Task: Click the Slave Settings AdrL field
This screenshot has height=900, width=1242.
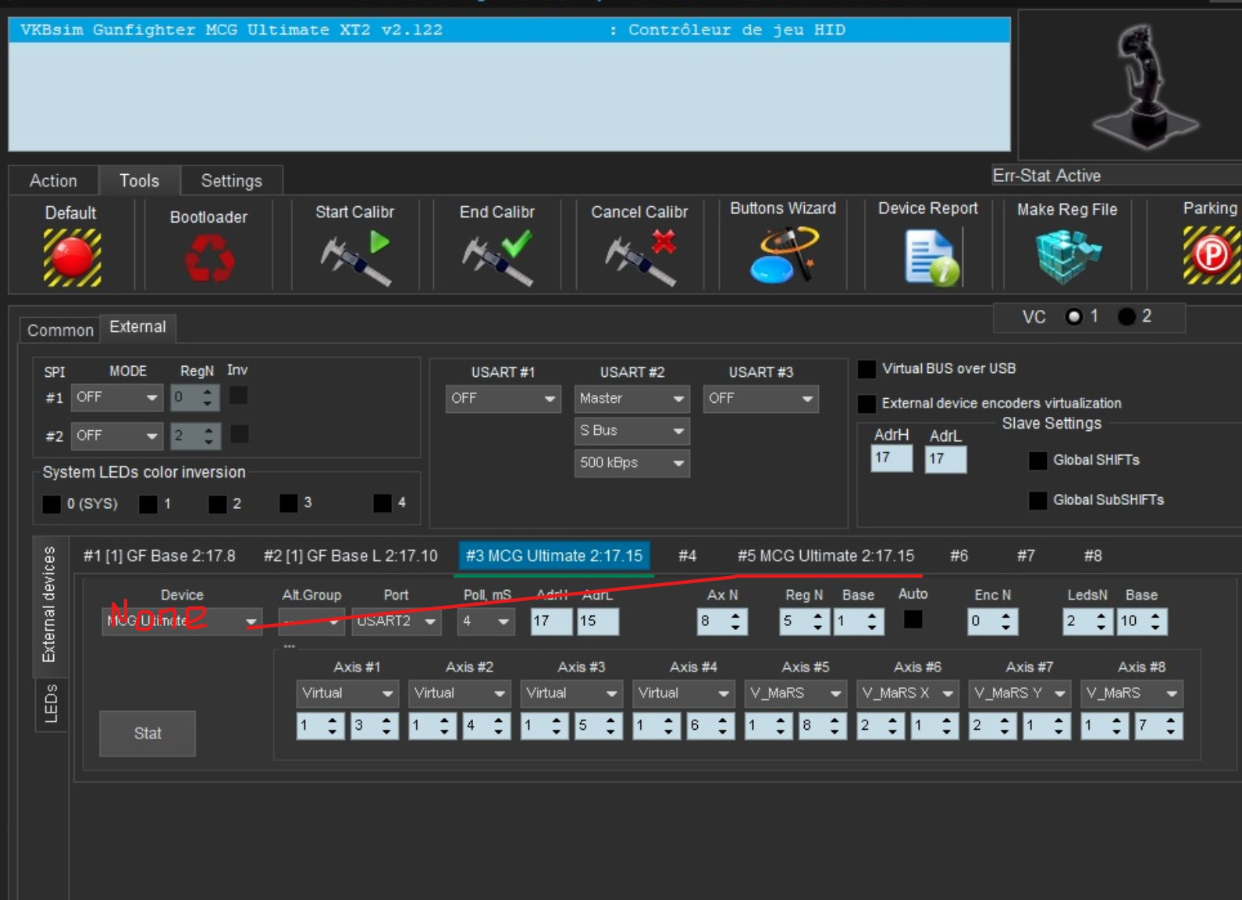Action: [945, 459]
